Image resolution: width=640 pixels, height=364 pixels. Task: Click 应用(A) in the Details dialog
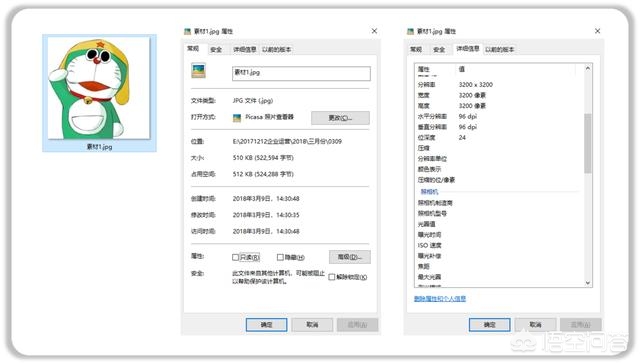click(580, 325)
